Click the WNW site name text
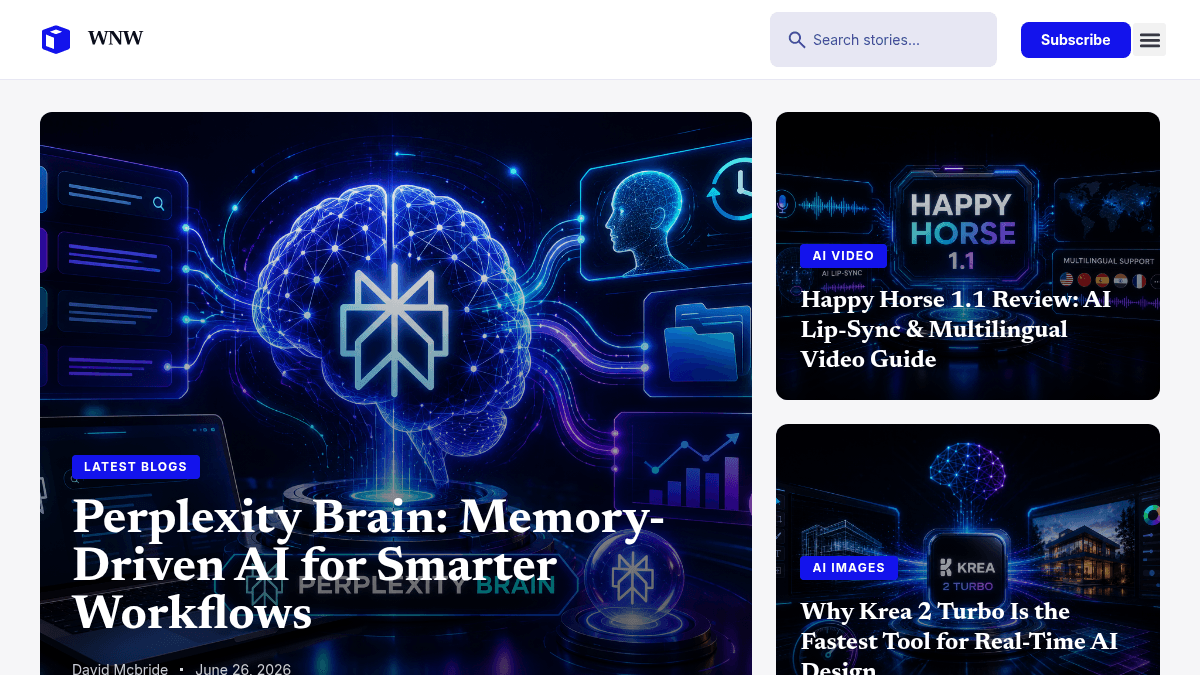This screenshot has width=1200, height=675. click(x=115, y=39)
